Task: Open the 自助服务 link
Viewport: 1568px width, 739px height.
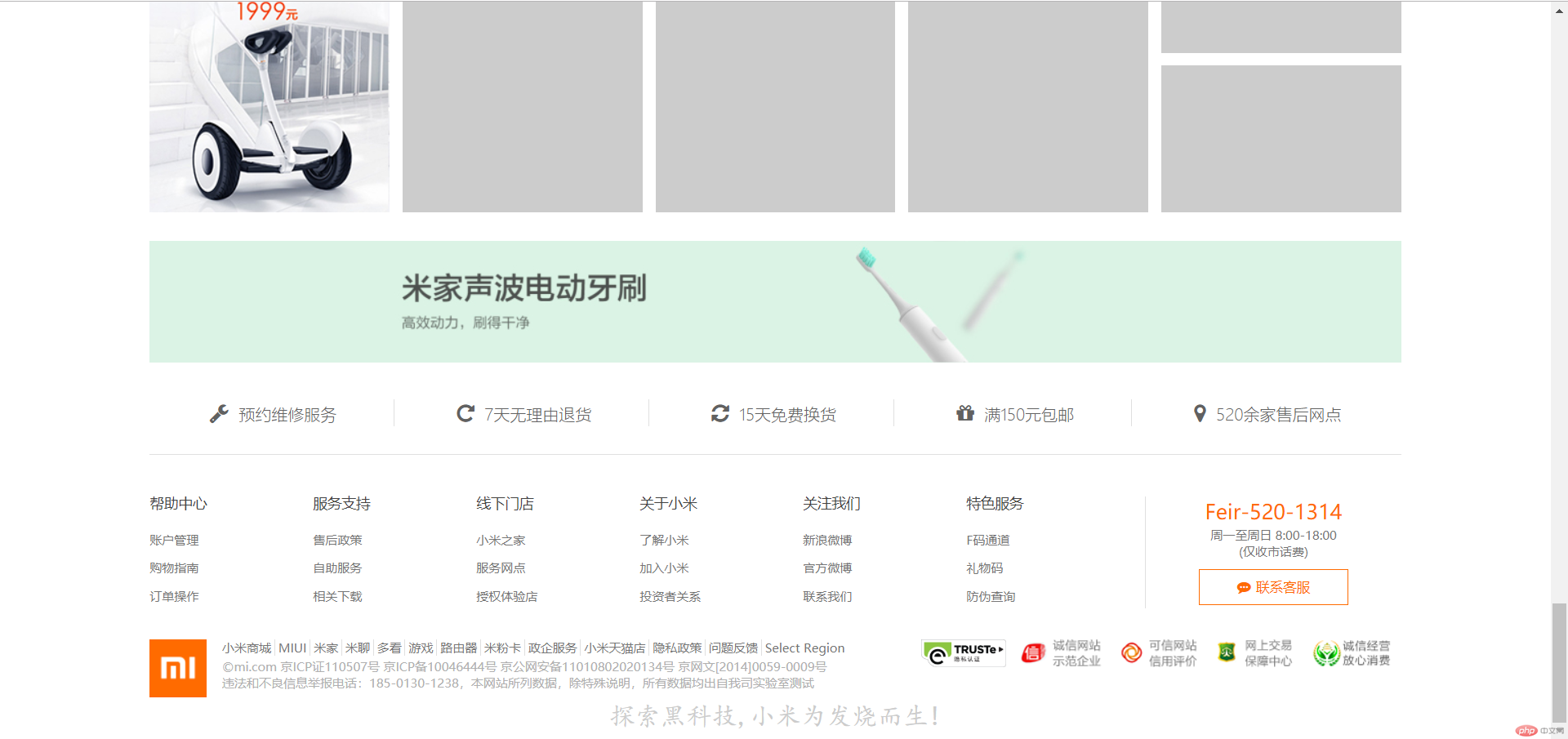Action: [337, 568]
